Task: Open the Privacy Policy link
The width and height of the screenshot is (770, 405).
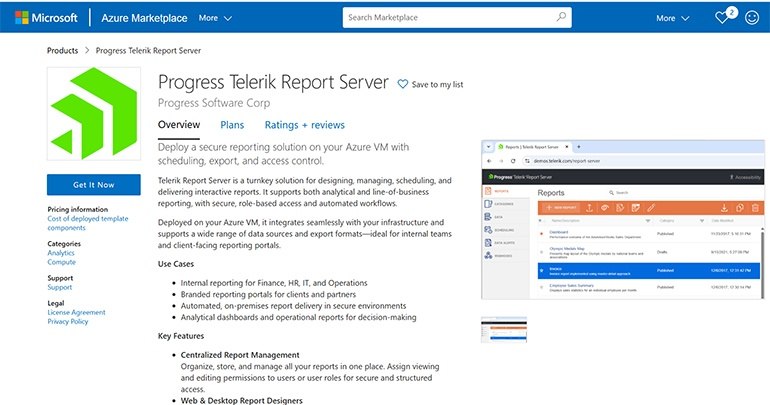Action: pyautogui.click(x=67, y=322)
